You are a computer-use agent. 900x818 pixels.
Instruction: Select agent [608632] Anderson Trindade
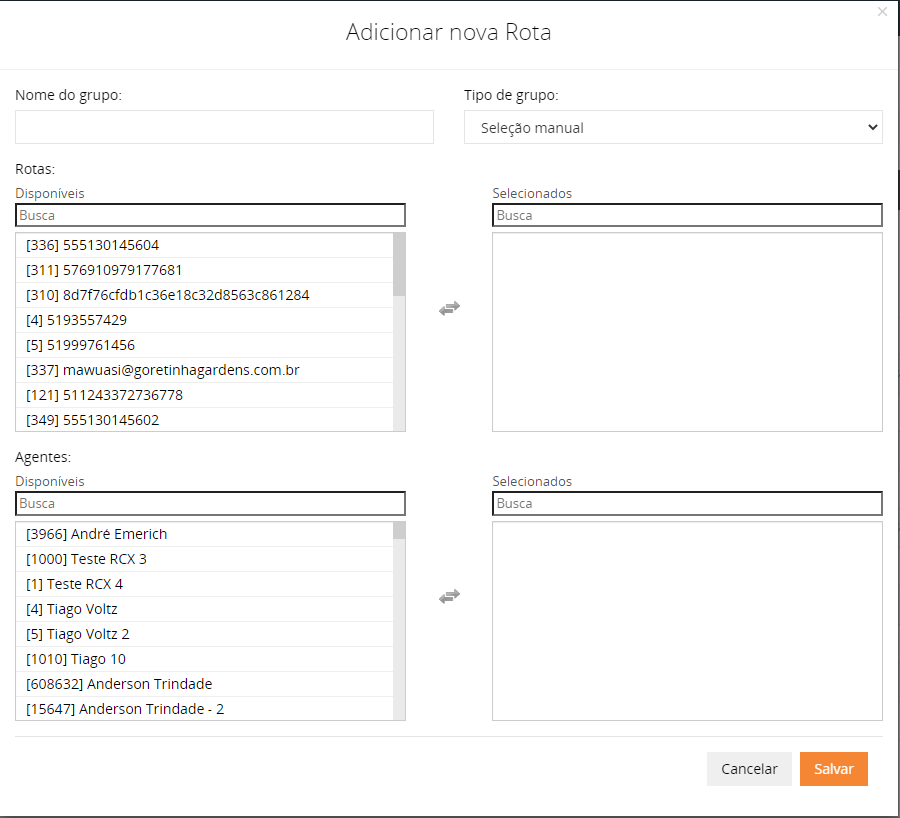coord(204,684)
